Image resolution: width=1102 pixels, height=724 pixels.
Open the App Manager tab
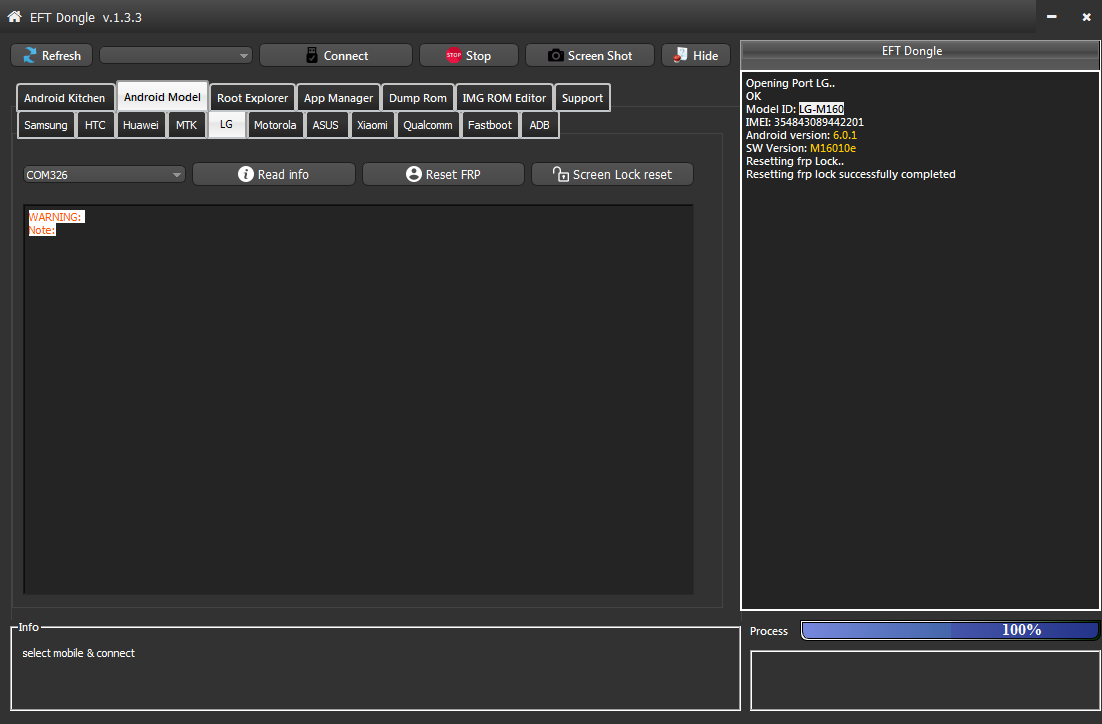338,98
